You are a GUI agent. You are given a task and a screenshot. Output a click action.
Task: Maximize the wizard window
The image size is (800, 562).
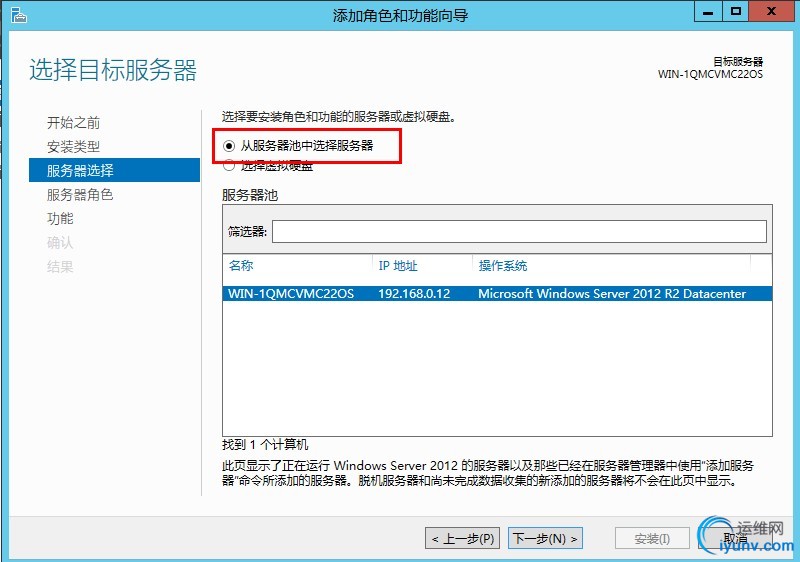pos(736,12)
